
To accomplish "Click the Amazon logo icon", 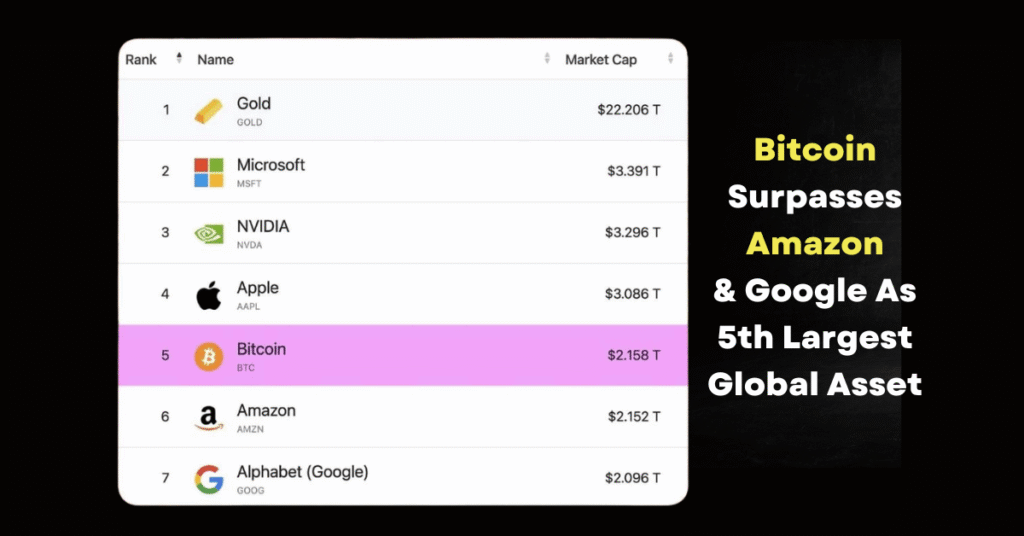I will (209, 418).
